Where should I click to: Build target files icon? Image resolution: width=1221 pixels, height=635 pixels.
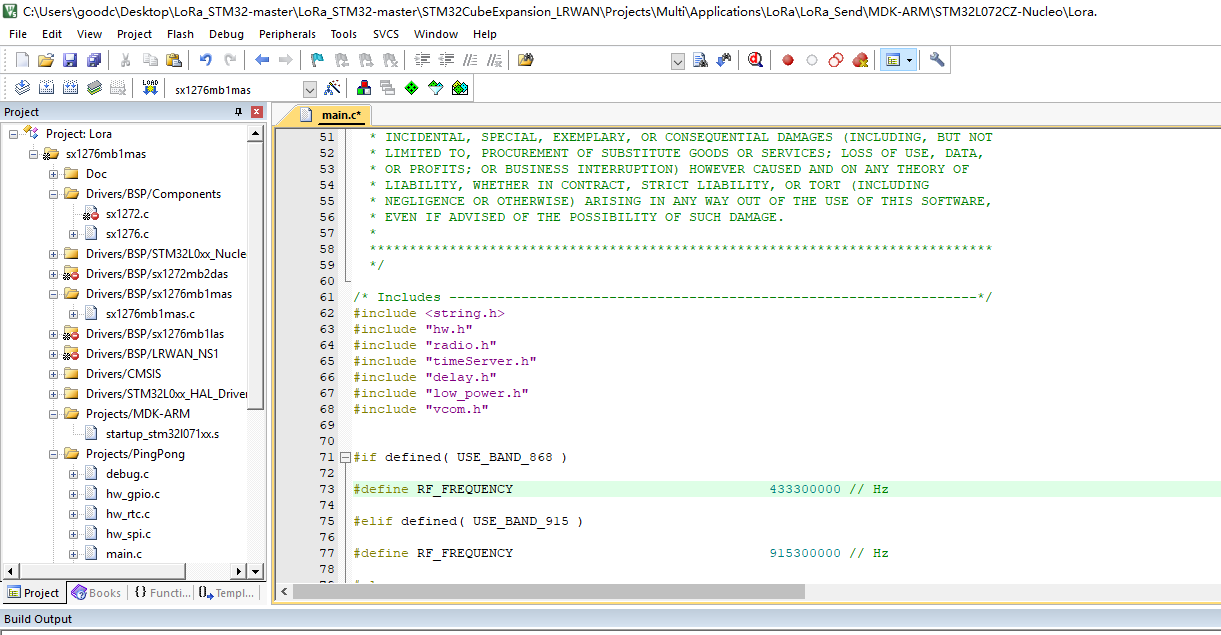tap(46, 88)
